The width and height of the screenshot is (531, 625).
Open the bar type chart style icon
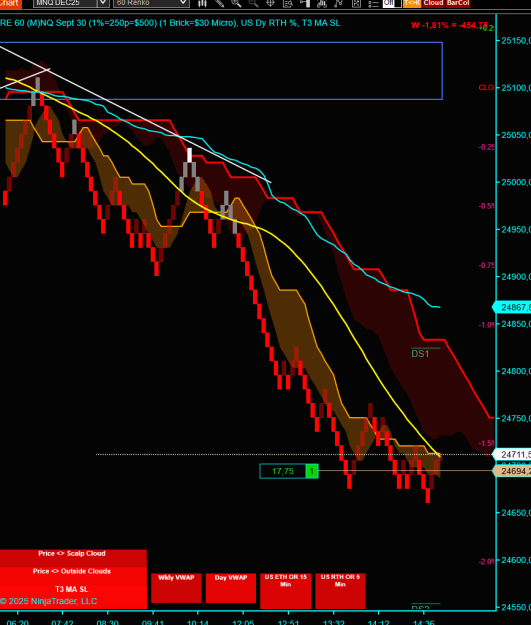point(203,3)
